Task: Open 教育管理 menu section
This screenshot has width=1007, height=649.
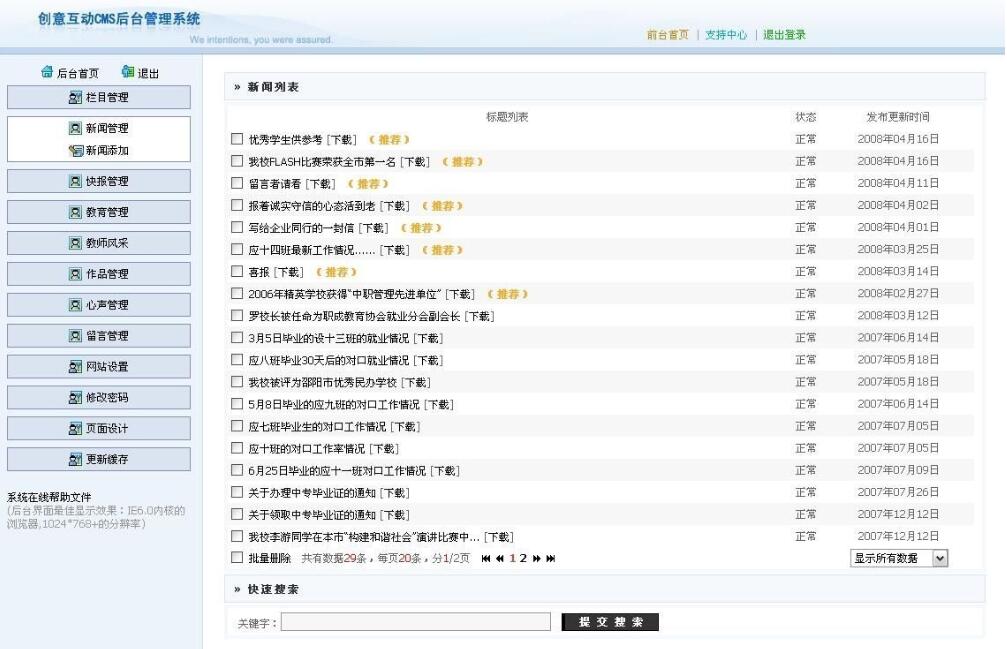Action: (x=99, y=212)
